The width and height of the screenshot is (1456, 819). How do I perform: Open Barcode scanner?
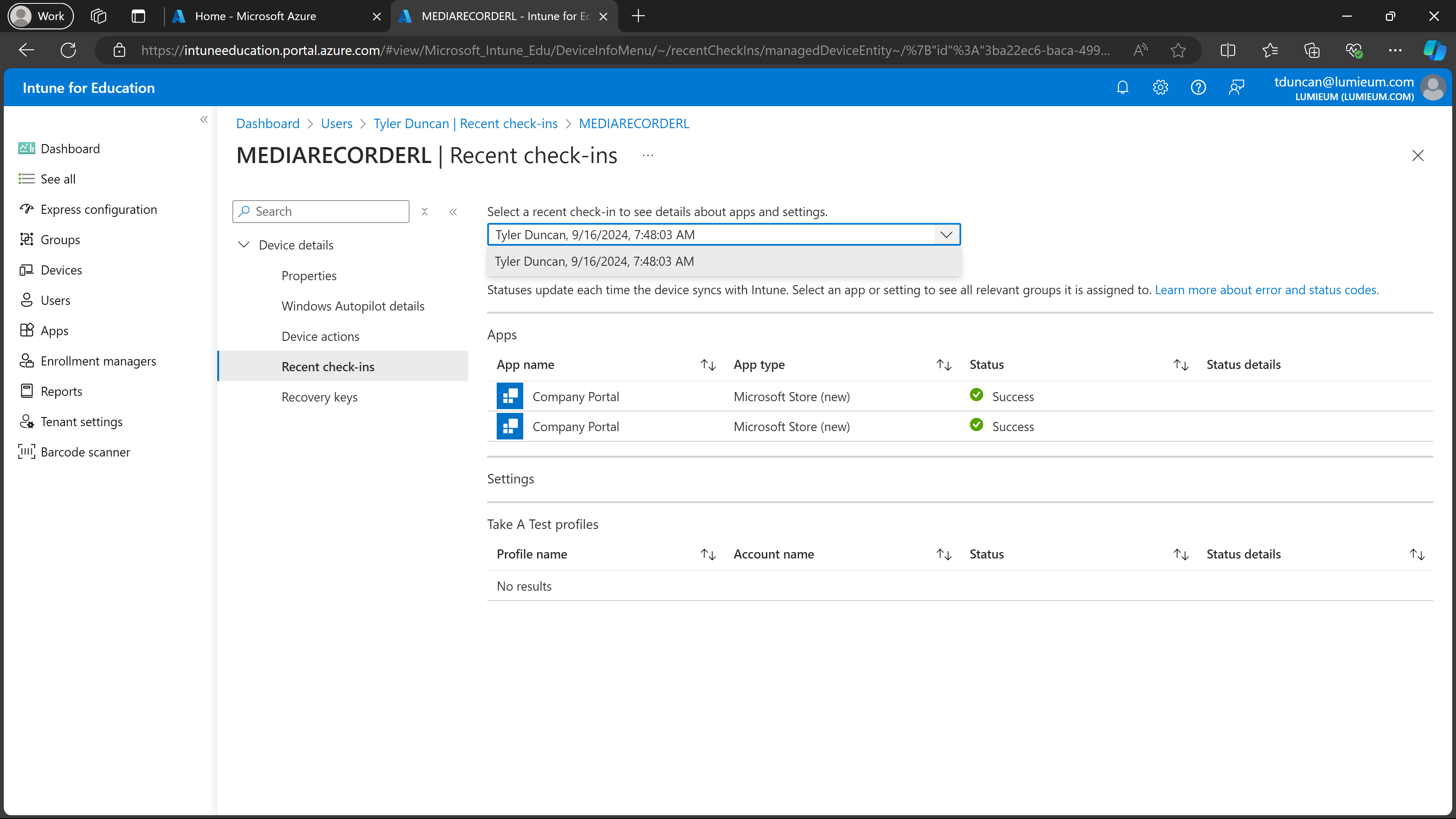[85, 452]
